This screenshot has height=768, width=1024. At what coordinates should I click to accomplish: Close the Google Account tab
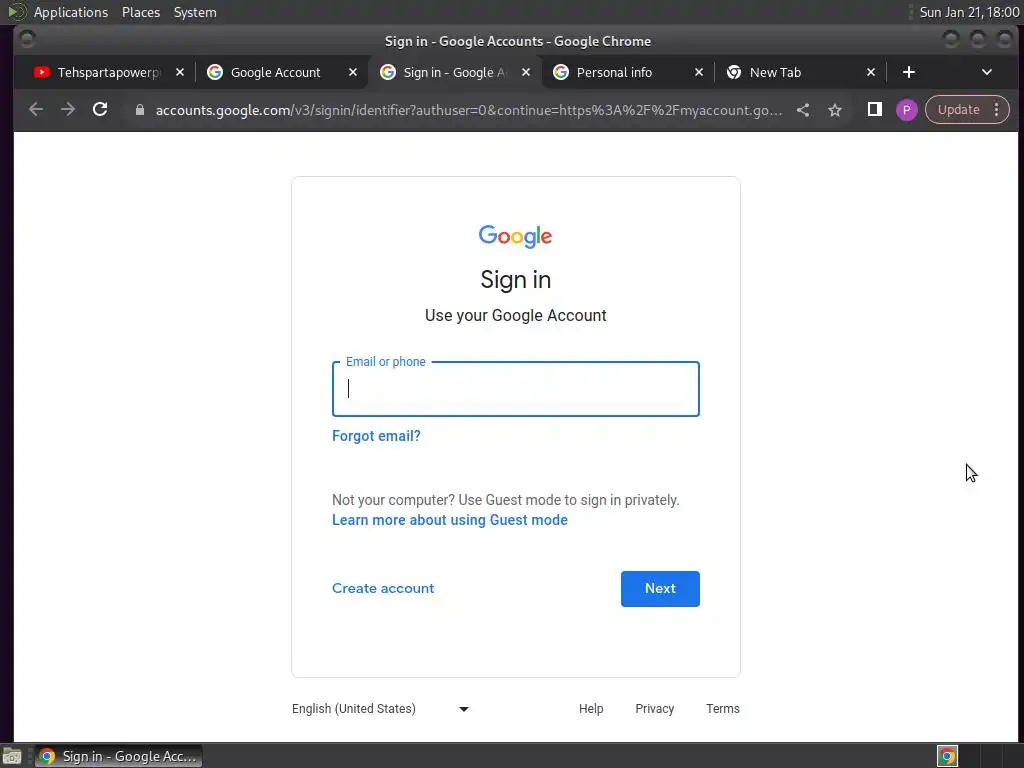pos(353,72)
